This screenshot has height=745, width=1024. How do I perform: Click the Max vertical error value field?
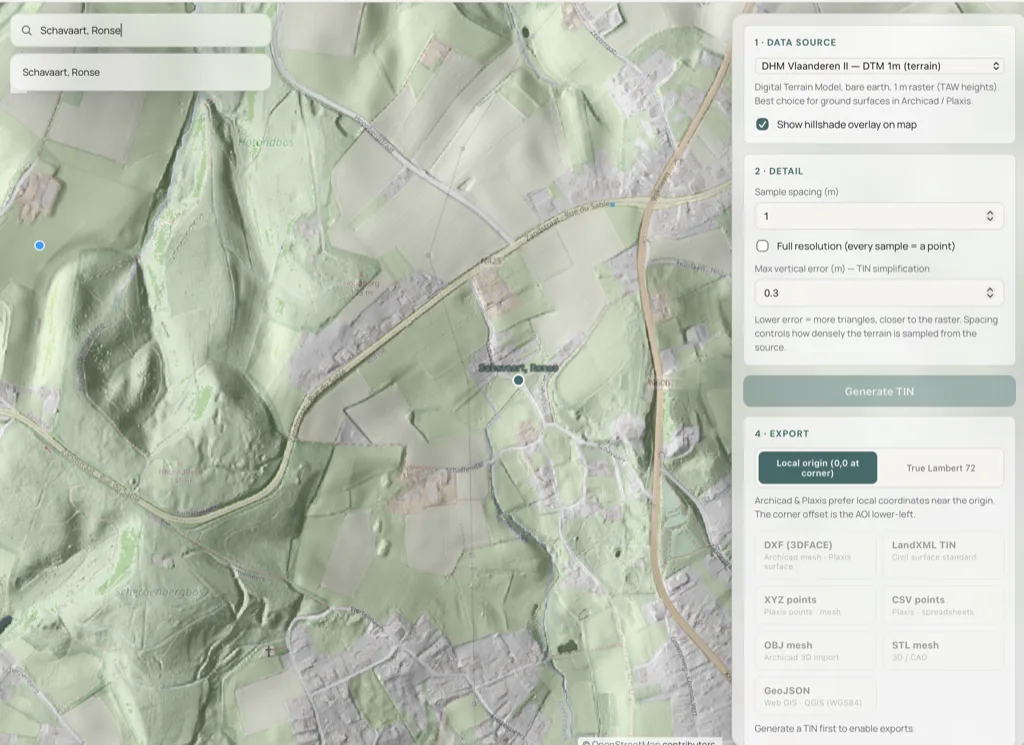[878, 293]
